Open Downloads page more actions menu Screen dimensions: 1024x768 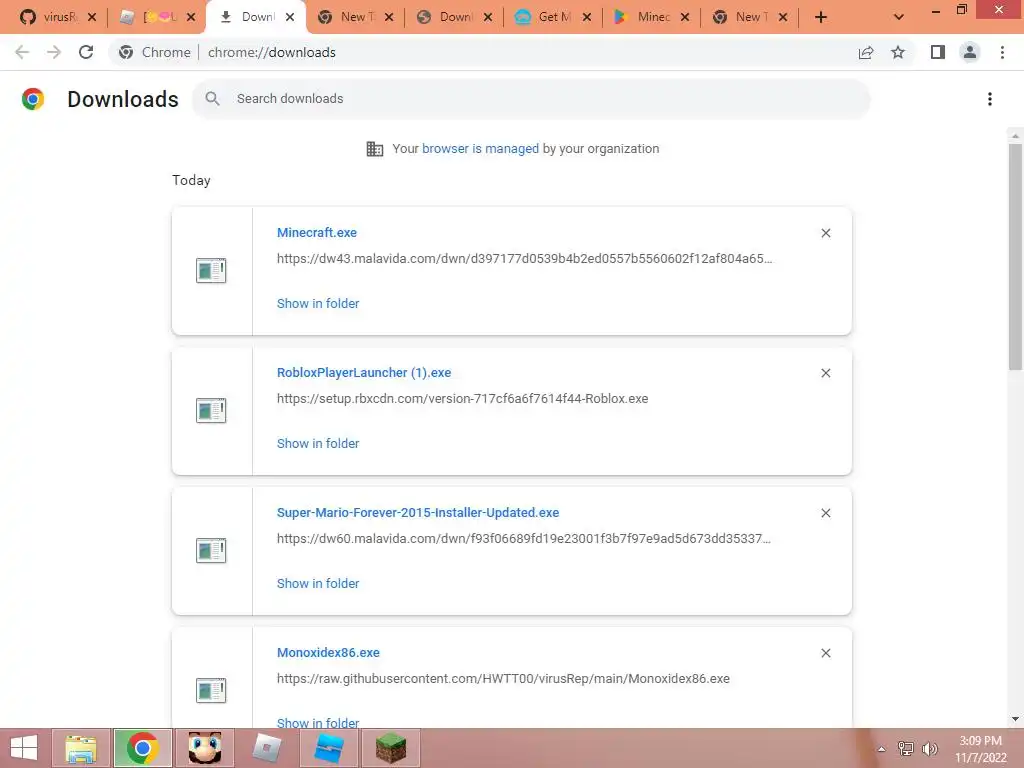[990, 99]
